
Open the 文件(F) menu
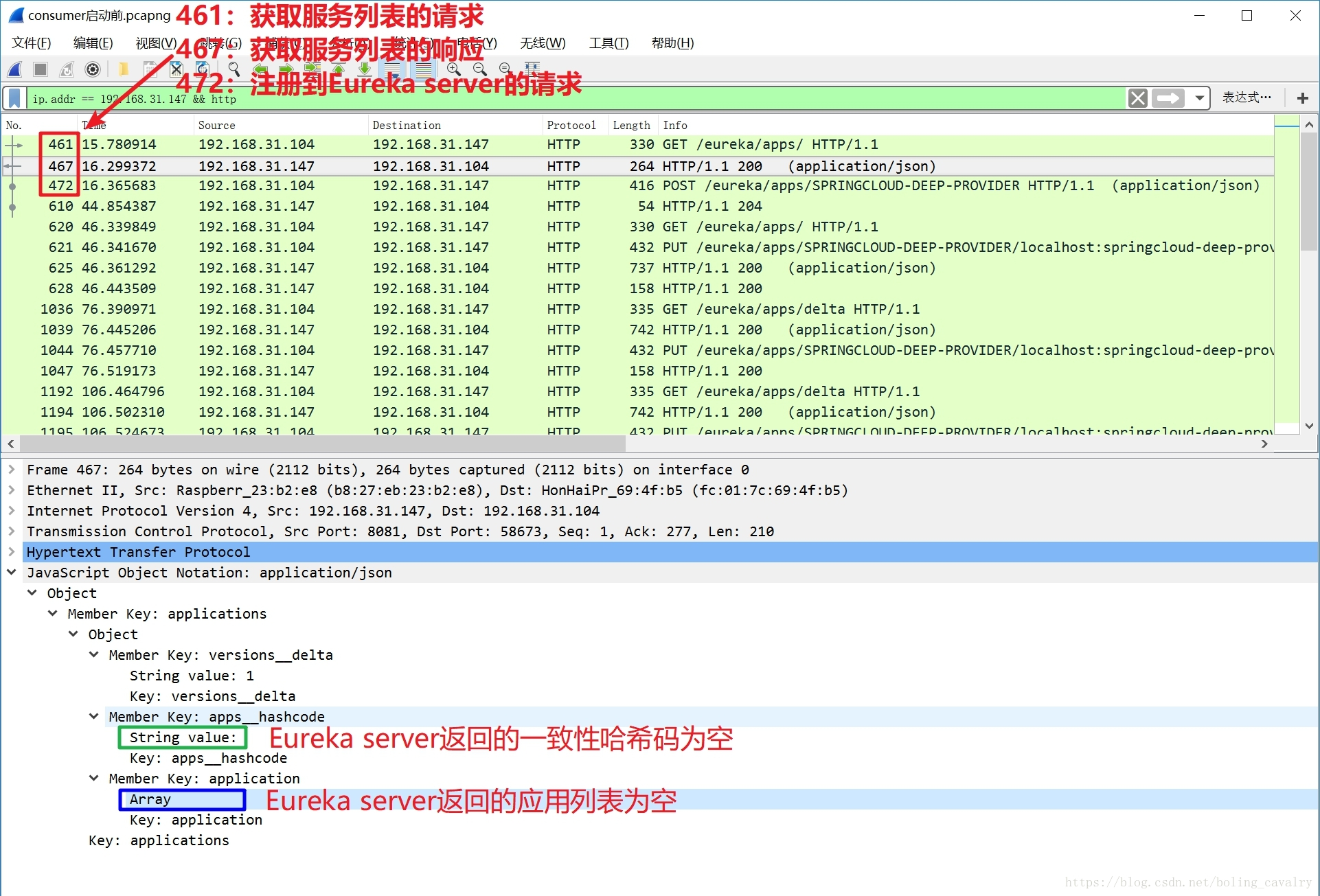click(32, 43)
